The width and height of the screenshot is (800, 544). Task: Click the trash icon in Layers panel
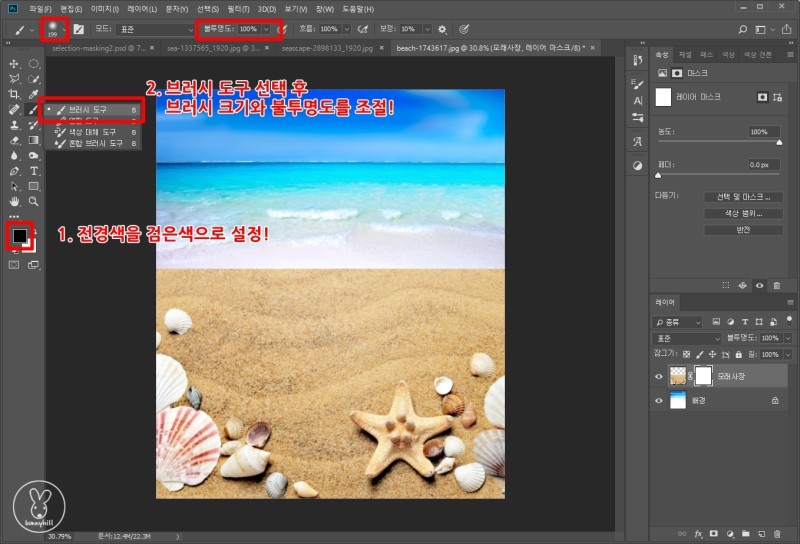pos(777,535)
